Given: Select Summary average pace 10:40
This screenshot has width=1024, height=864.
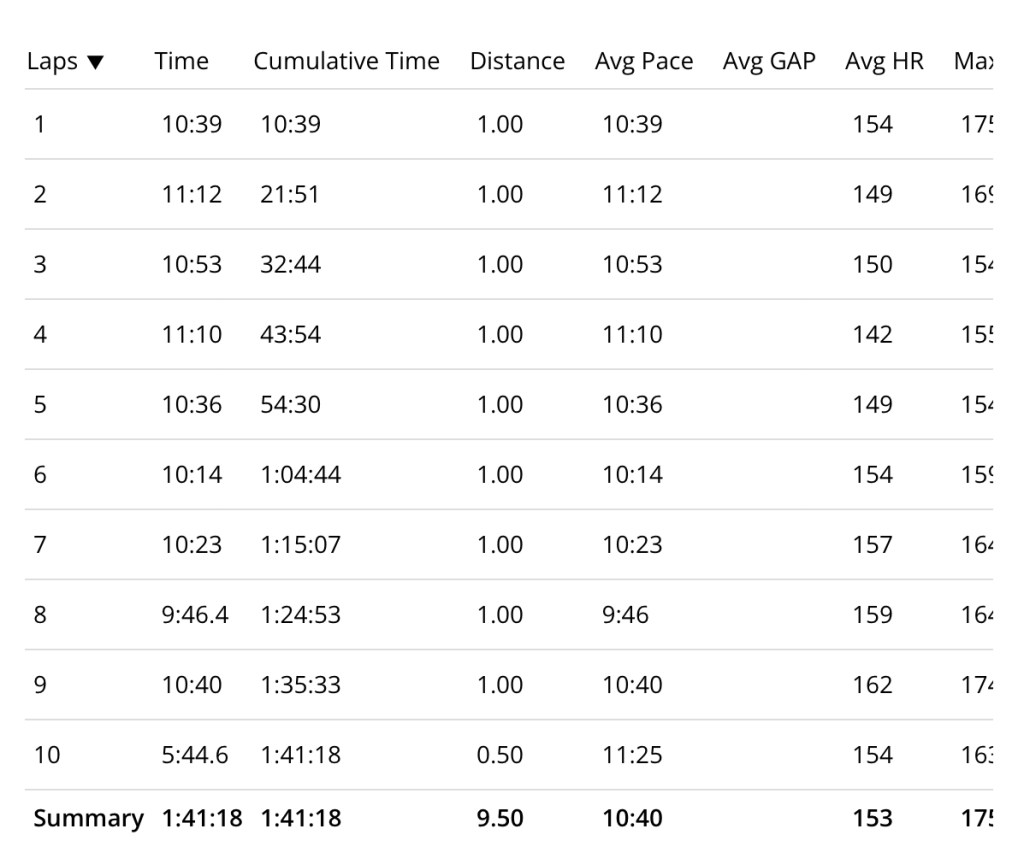Looking at the screenshot, I should coord(632,818).
